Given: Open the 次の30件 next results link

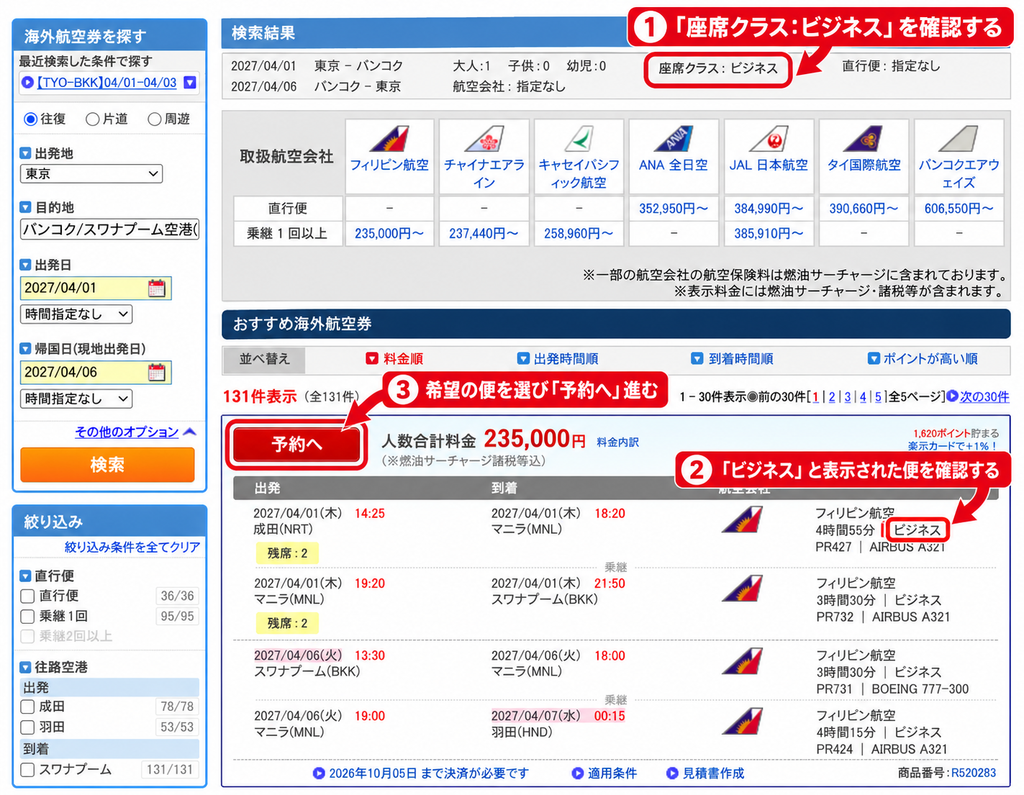Looking at the screenshot, I should (x=984, y=396).
